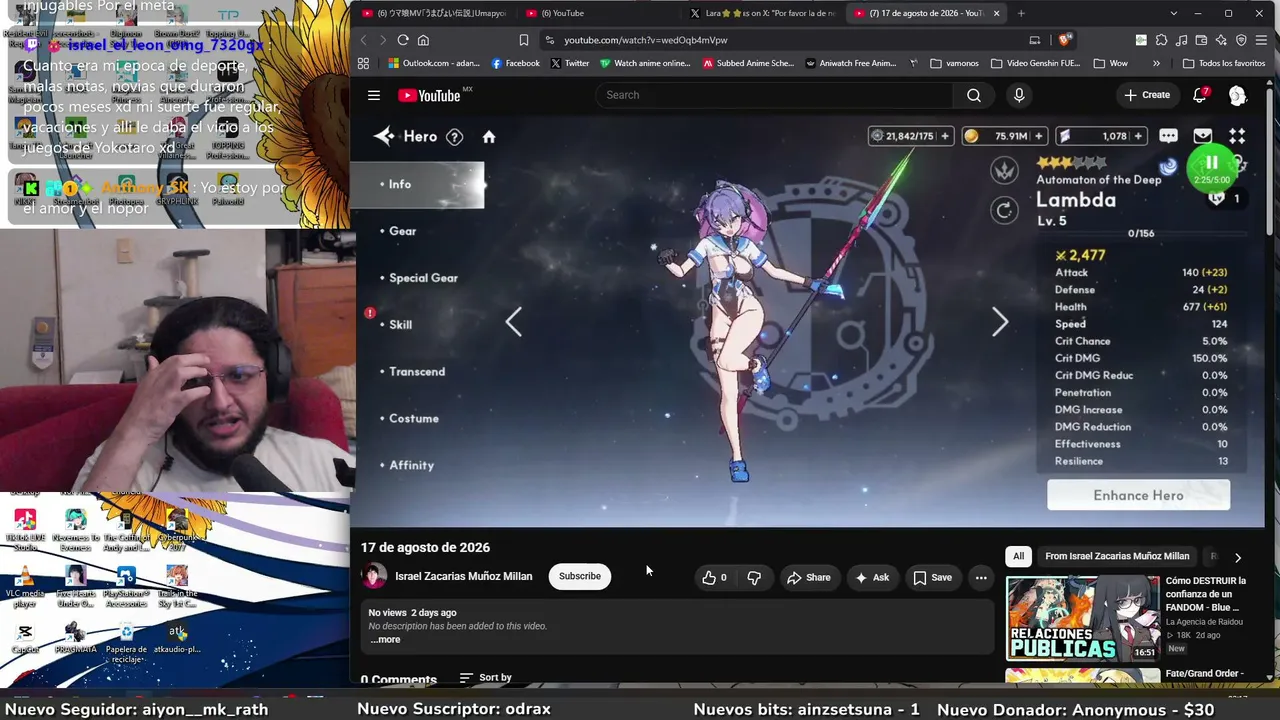Image resolution: width=1280 pixels, height=720 pixels.
Task: Show next hero with right arrow
Action: pyautogui.click(x=1000, y=322)
